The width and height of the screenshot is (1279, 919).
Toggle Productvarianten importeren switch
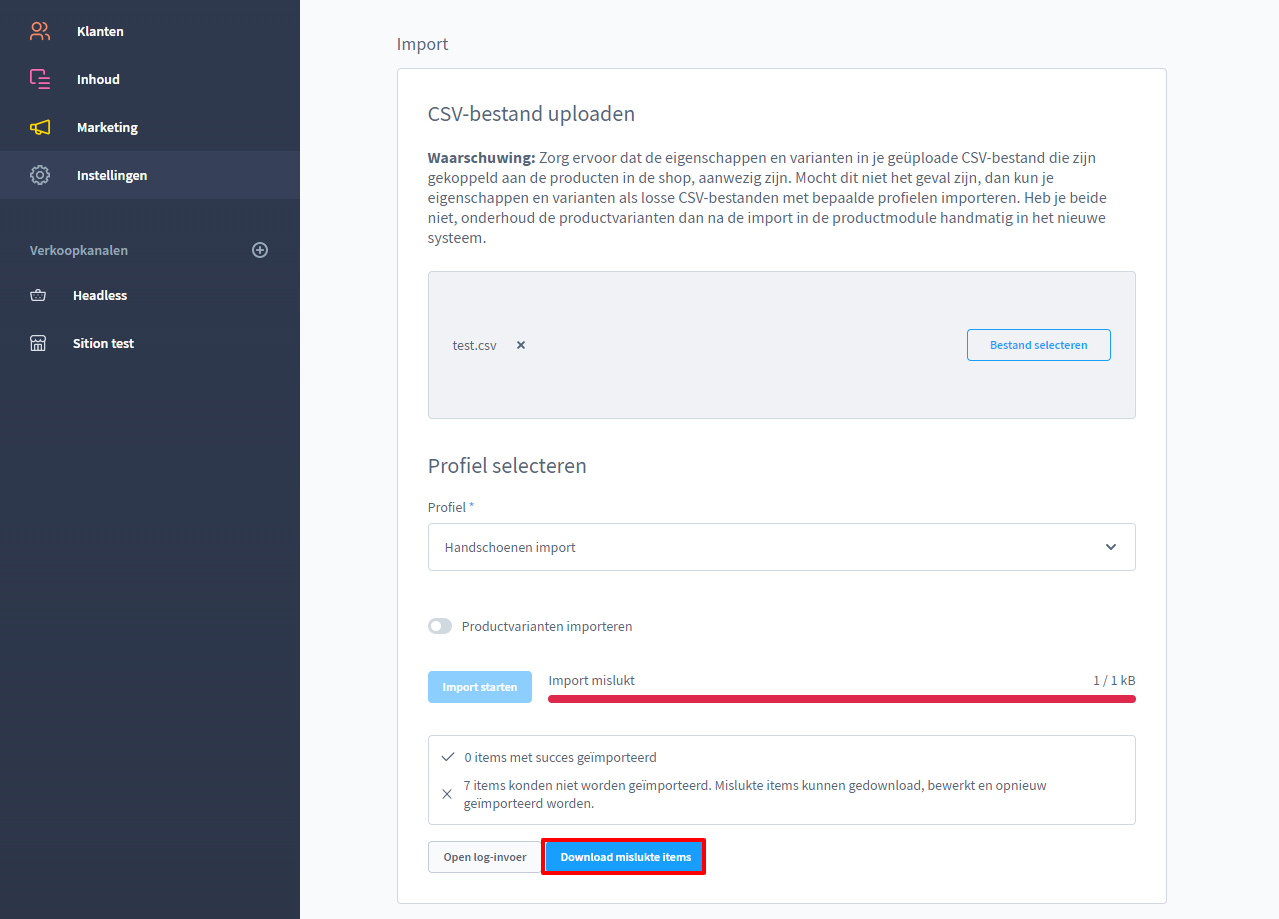click(x=440, y=626)
